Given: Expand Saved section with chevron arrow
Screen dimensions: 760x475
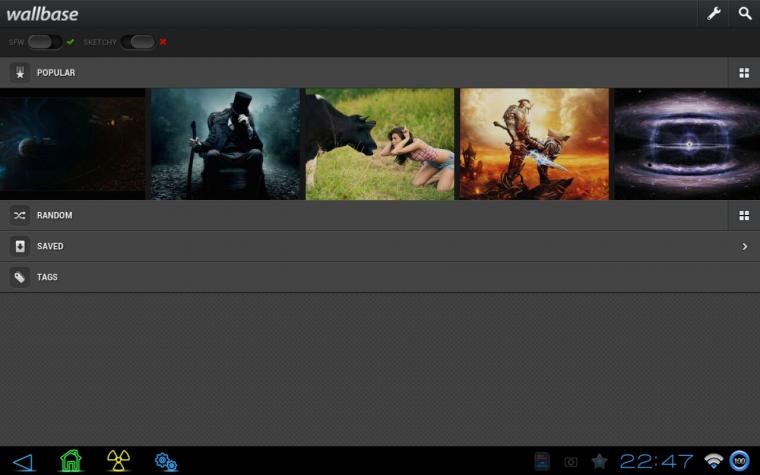Looking at the screenshot, I should pyautogui.click(x=744, y=246).
